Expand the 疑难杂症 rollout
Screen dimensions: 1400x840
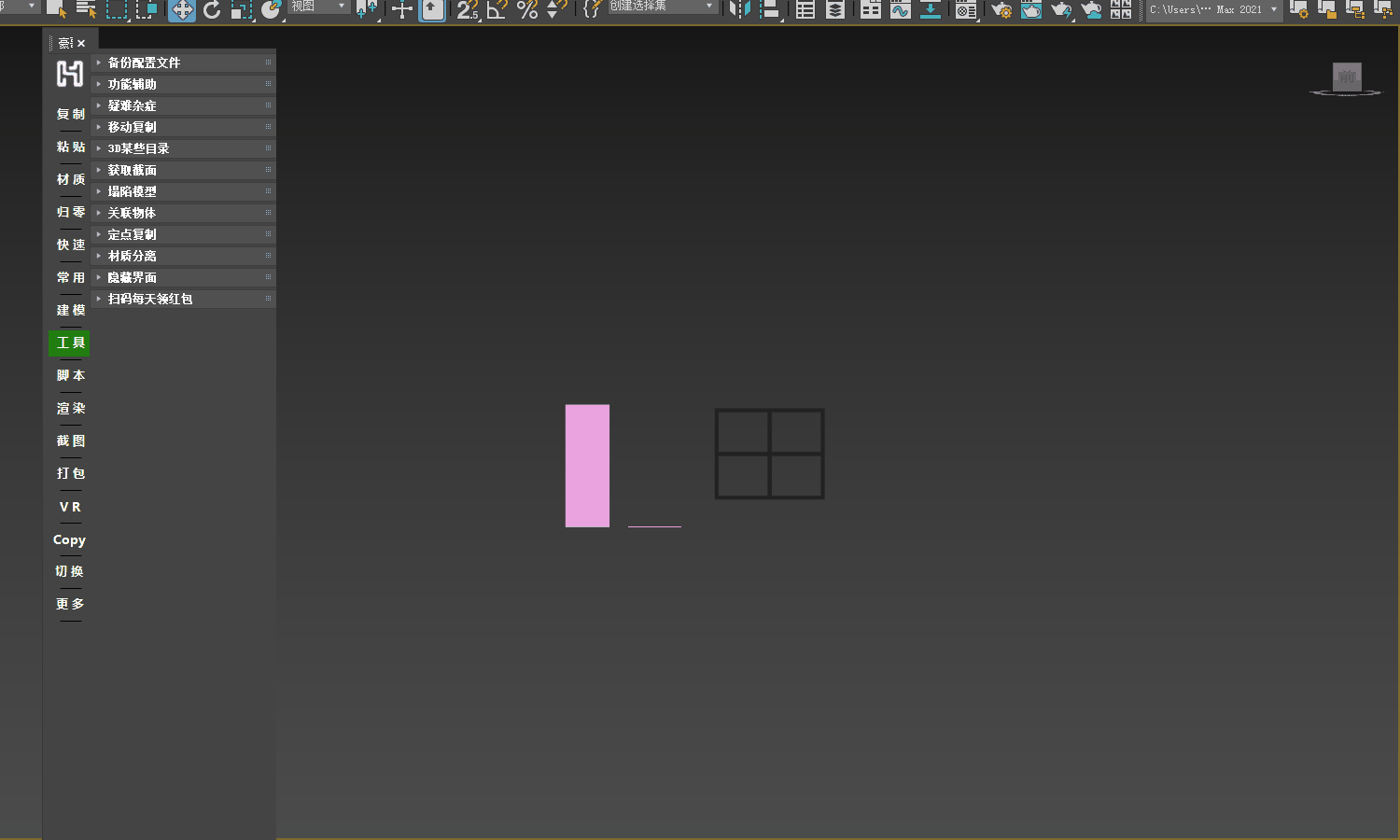point(184,105)
